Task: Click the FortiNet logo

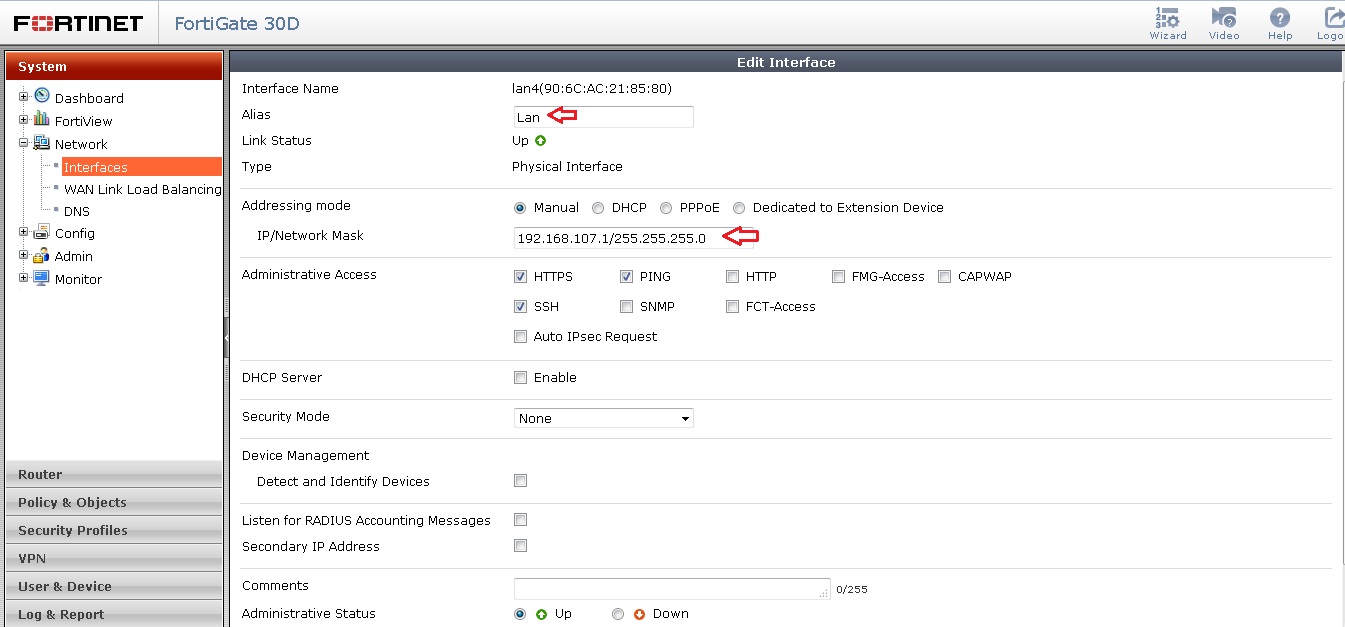Action: 78,22
